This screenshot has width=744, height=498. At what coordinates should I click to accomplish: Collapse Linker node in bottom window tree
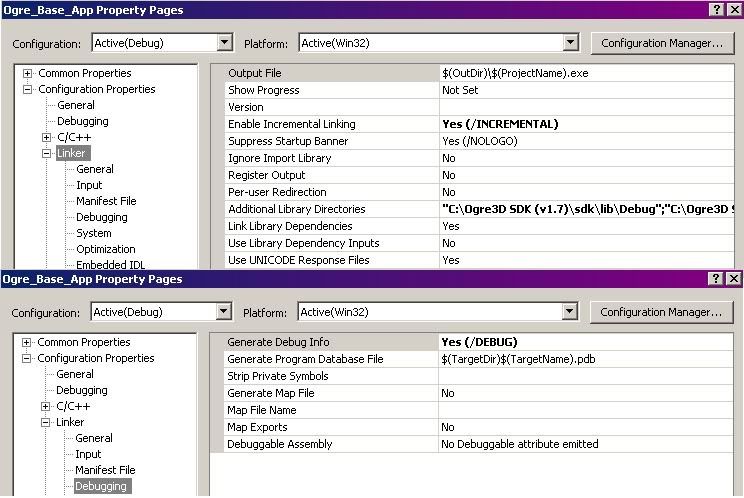tap(46, 422)
